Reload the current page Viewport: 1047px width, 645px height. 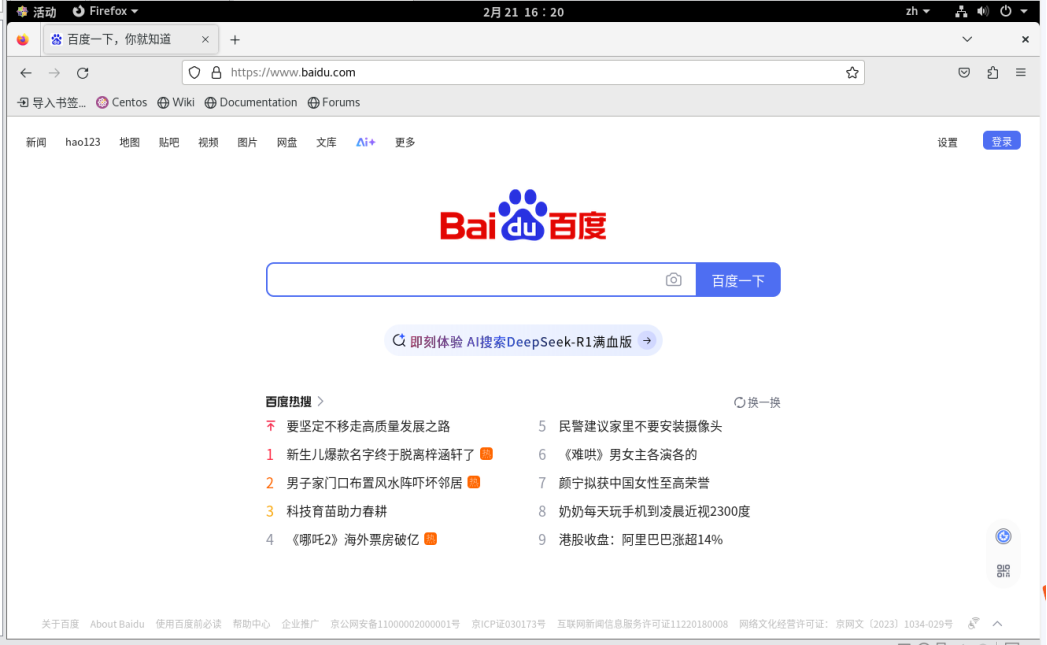point(83,73)
